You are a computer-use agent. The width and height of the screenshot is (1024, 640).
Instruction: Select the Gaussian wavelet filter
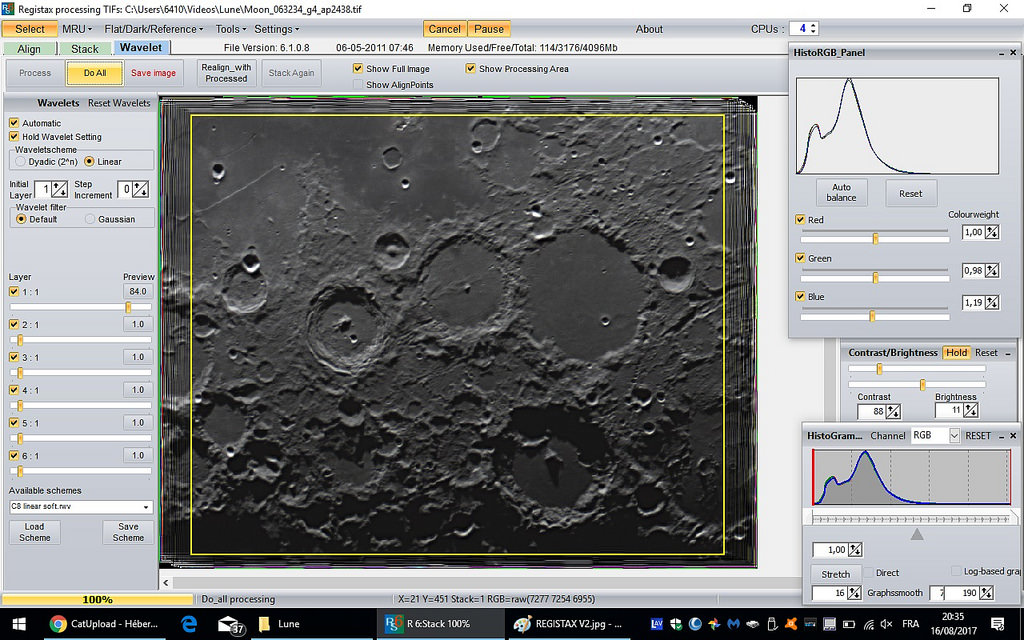click(x=90, y=219)
